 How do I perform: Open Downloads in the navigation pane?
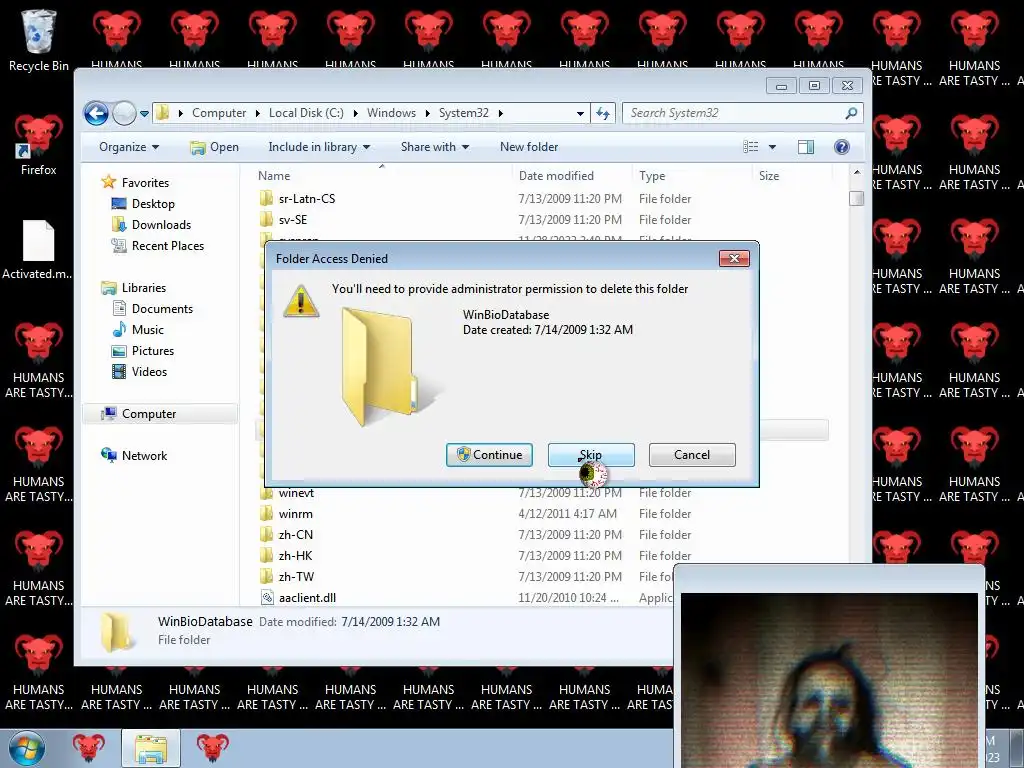[152, 225]
